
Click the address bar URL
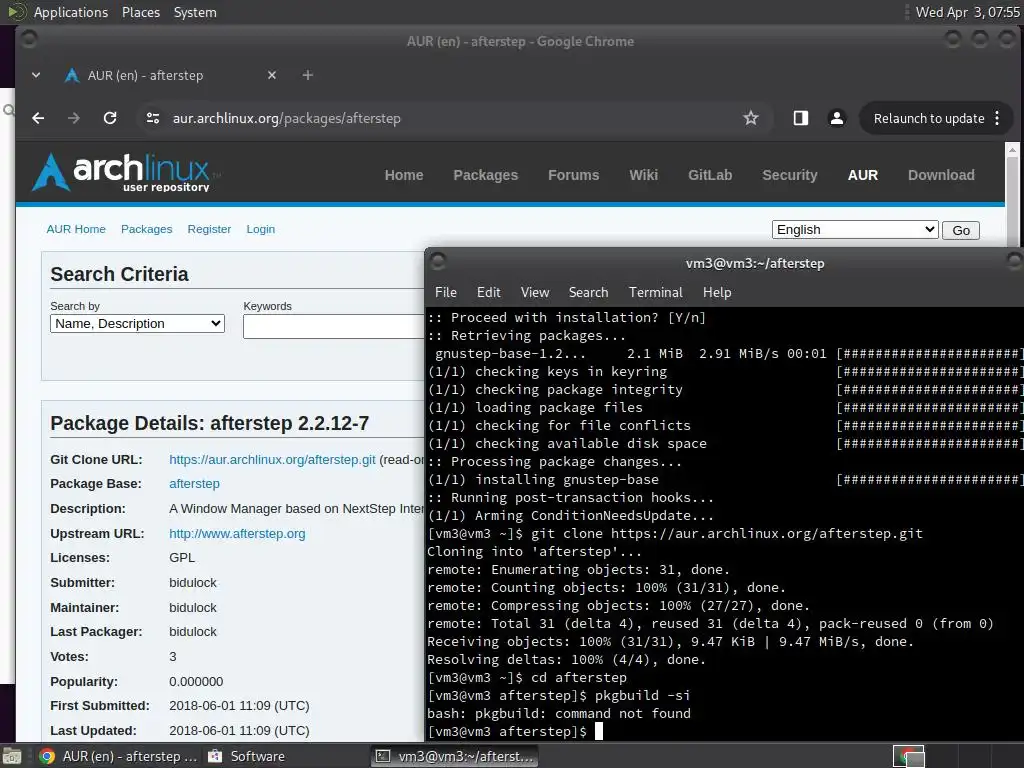[286, 118]
